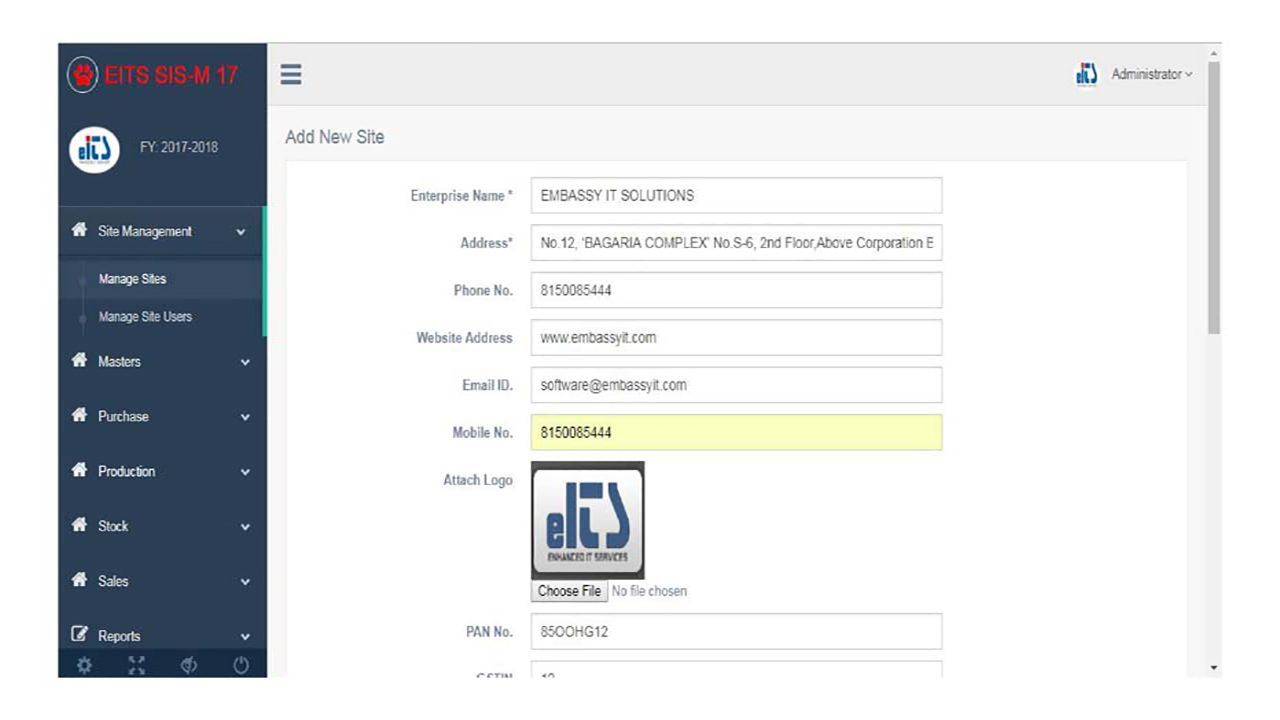Image resolution: width=1280 pixels, height=720 pixels.
Task: Click the Production home icon
Action: [x=79, y=471]
